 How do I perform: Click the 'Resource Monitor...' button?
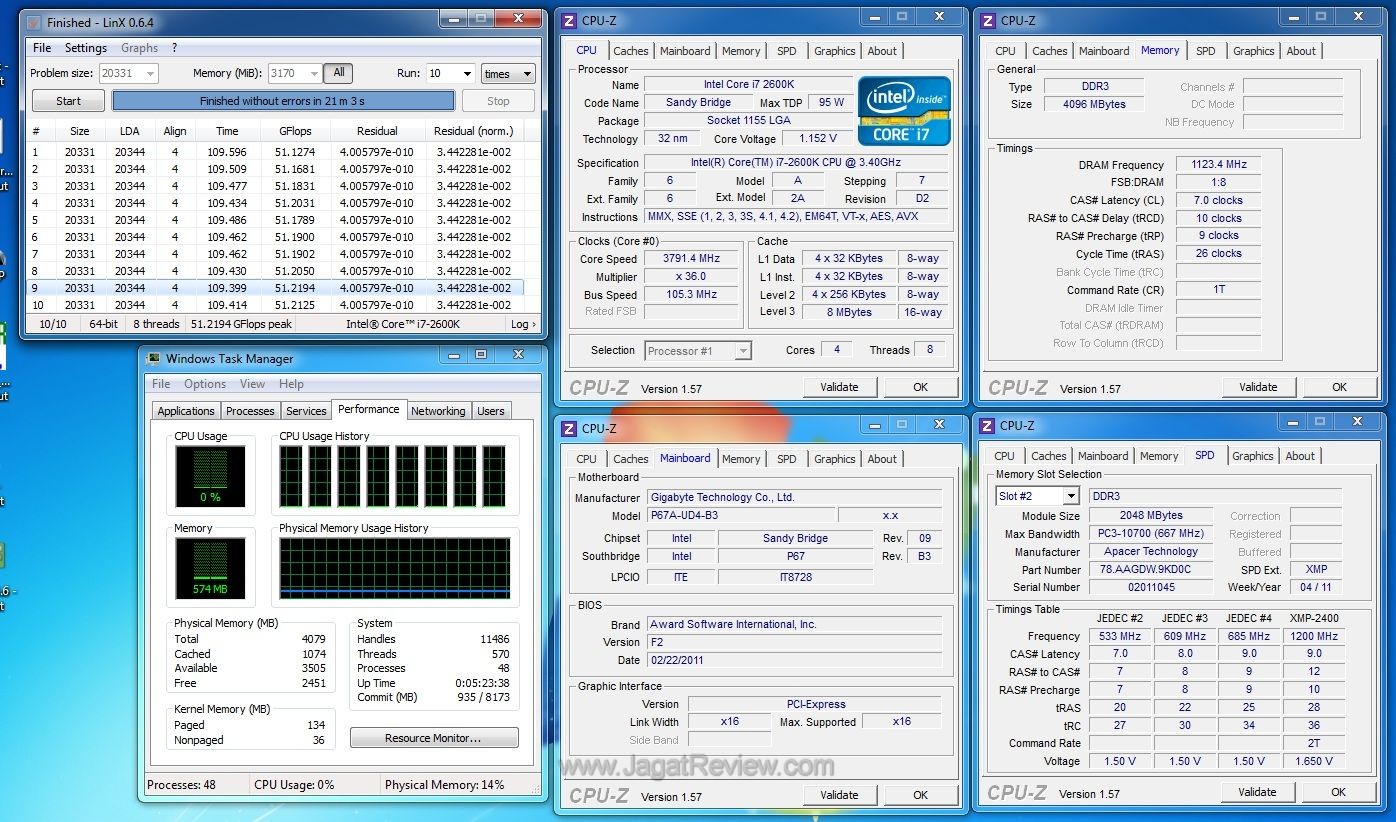(x=434, y=738)
